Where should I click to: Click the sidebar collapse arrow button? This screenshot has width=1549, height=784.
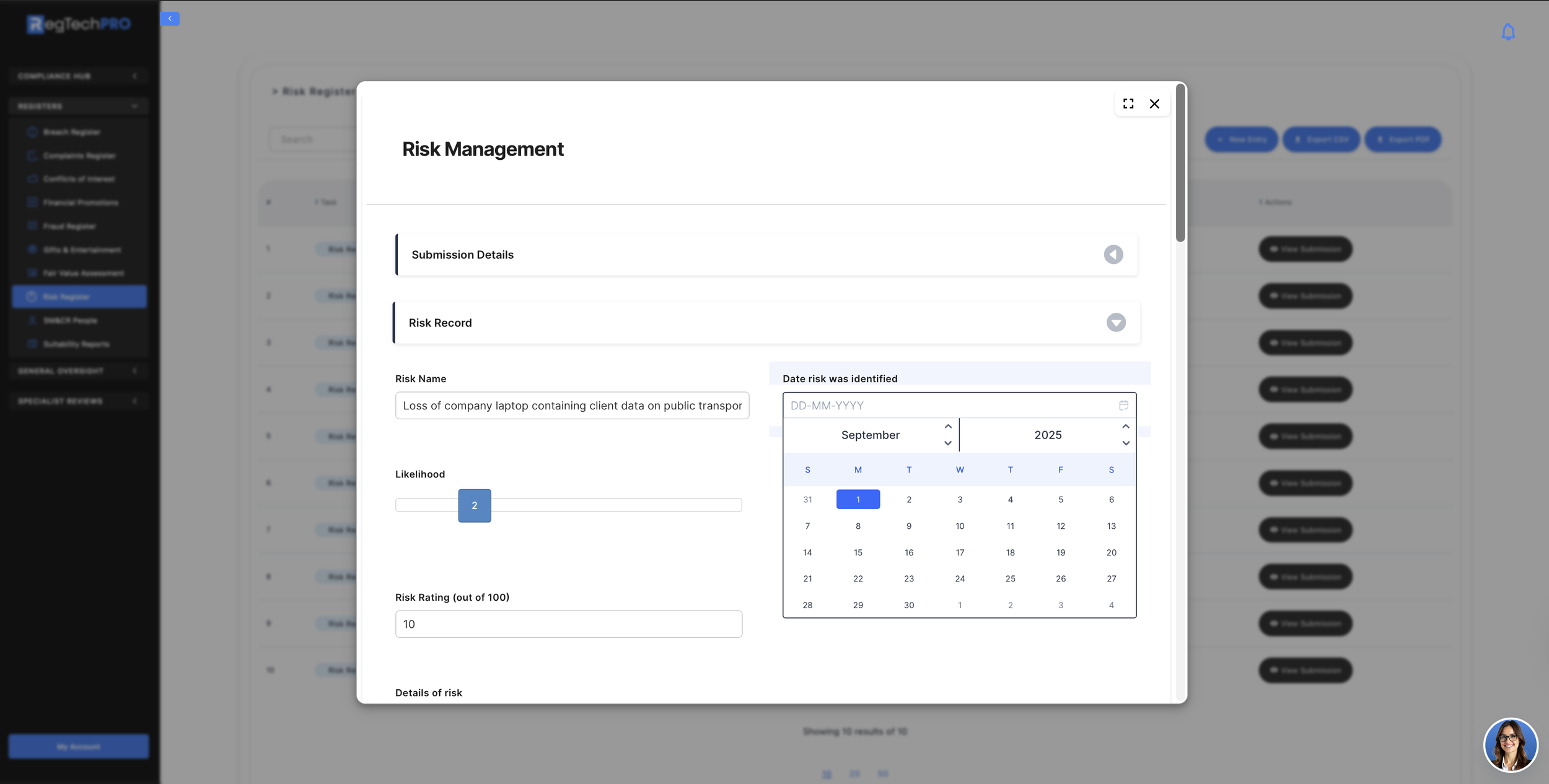(170, 19)
